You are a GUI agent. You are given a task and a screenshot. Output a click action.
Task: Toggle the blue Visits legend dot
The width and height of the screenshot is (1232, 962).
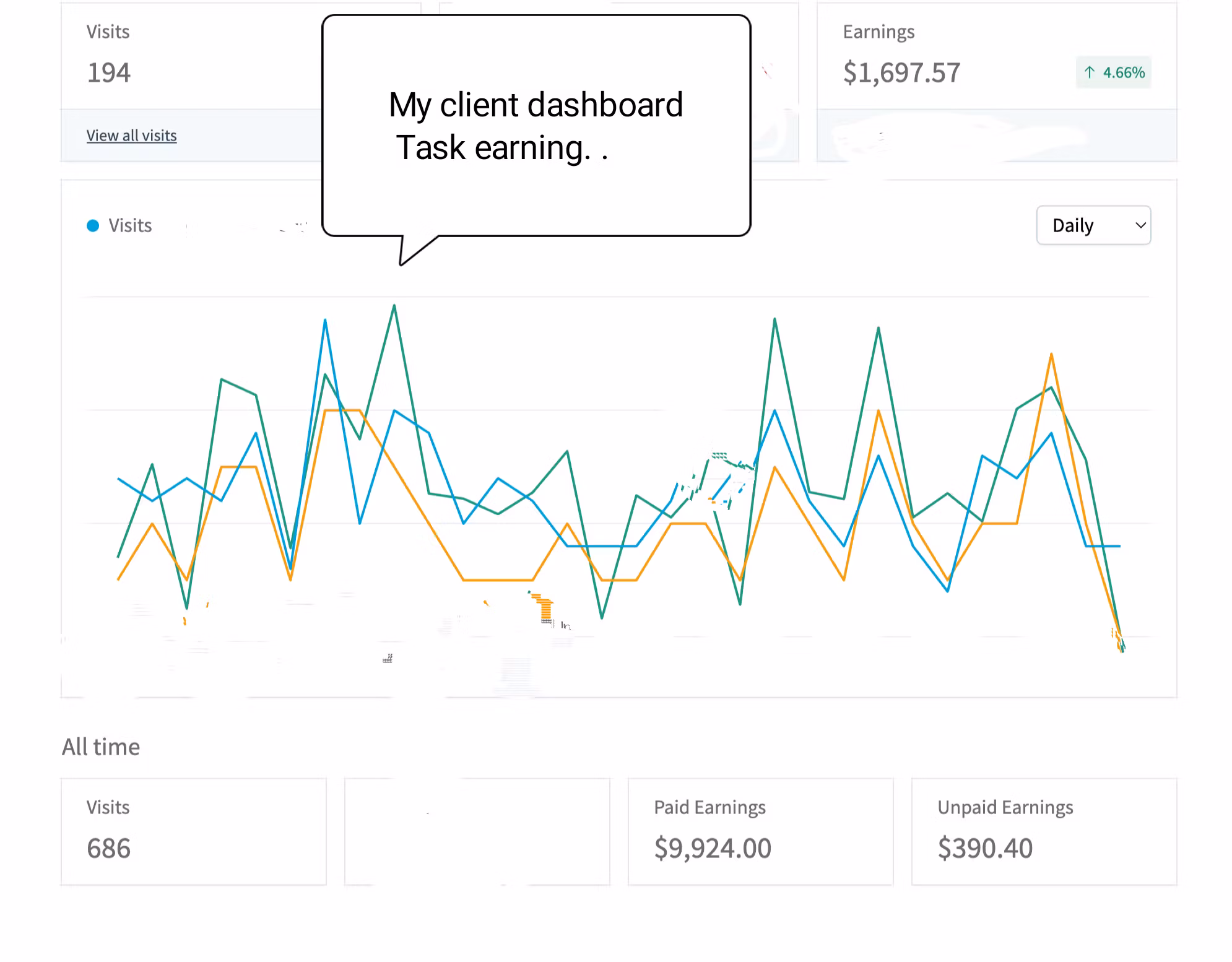pos(93,226)
